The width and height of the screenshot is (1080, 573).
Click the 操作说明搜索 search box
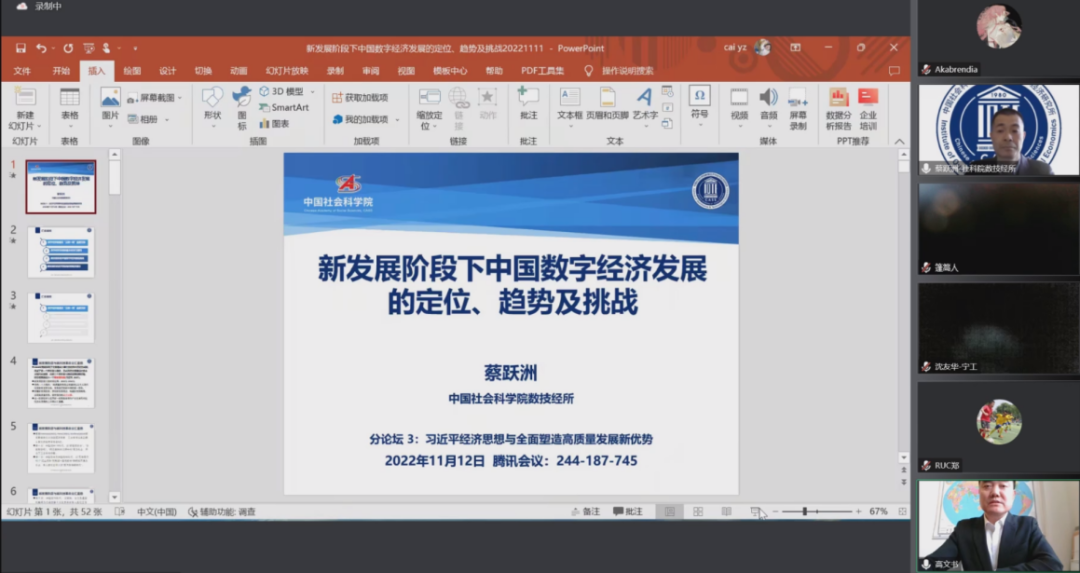pyautogui.click(x=626, y=71)
